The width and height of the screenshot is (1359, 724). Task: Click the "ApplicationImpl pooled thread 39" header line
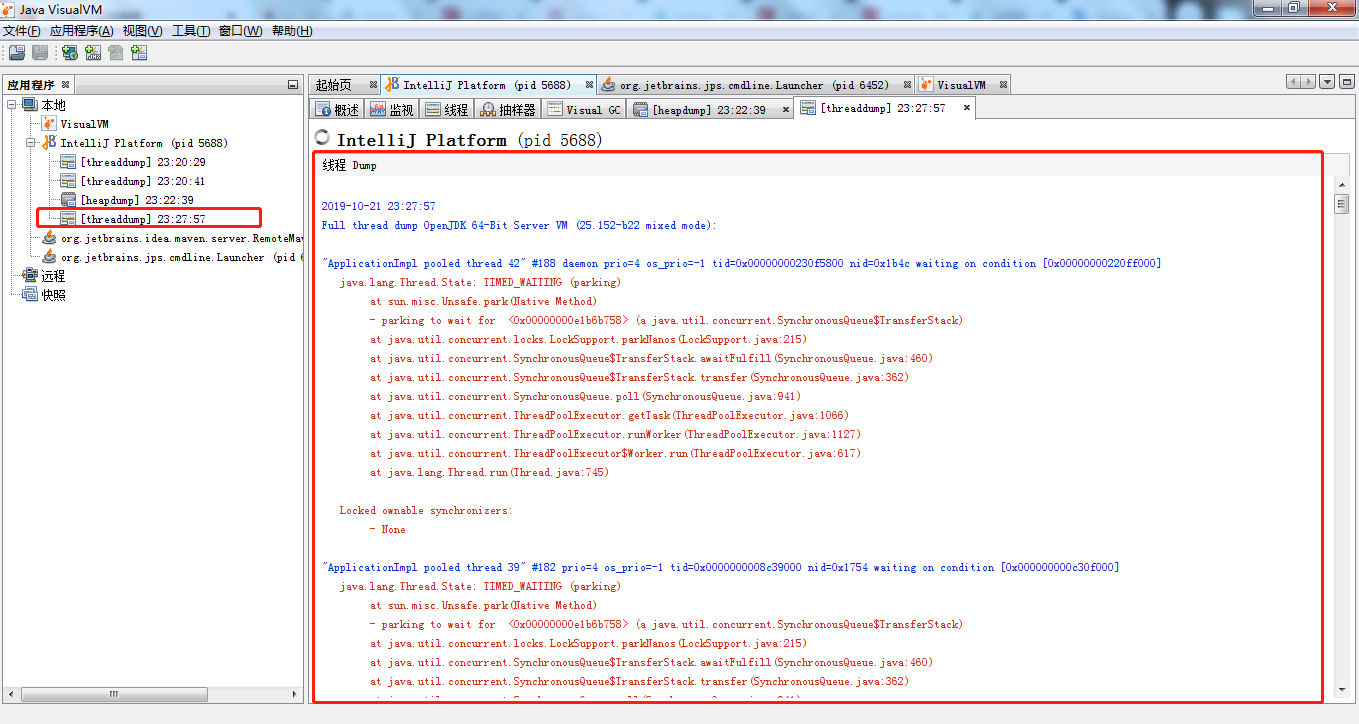point(720,567)
